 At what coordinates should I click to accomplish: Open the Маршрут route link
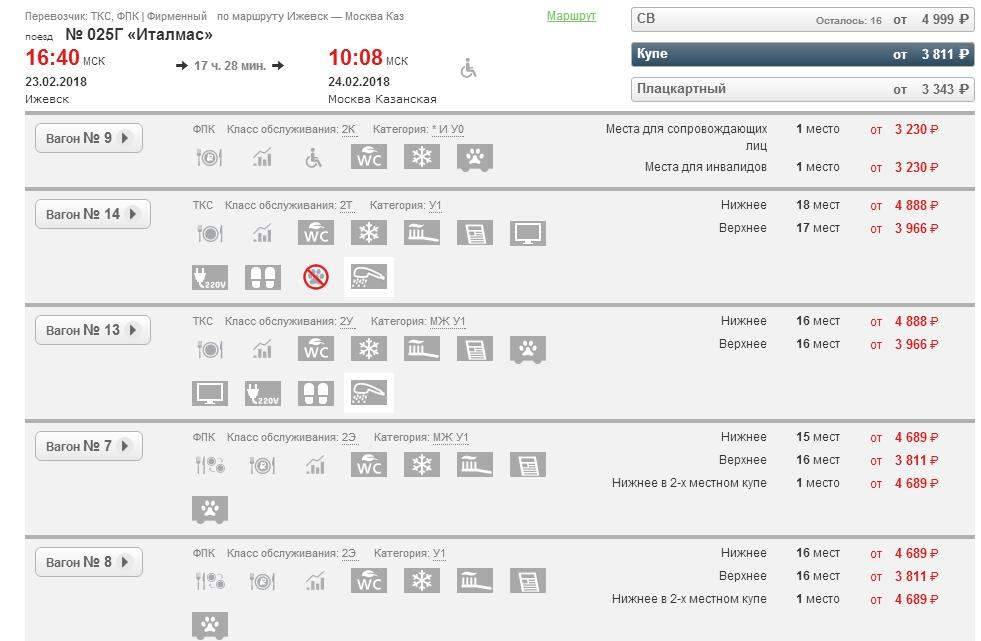(571, 16)
